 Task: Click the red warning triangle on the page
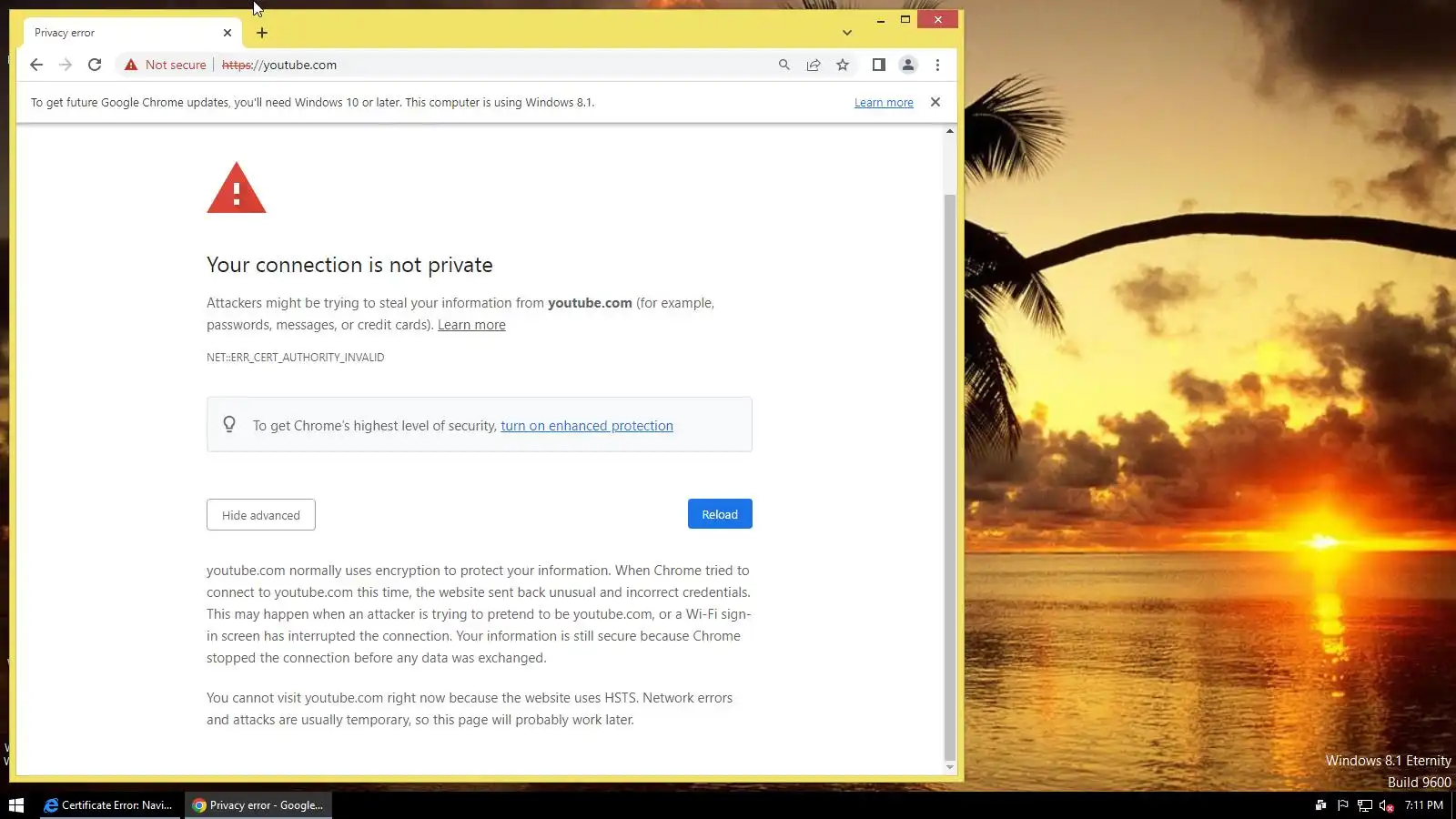pos(237,188)
